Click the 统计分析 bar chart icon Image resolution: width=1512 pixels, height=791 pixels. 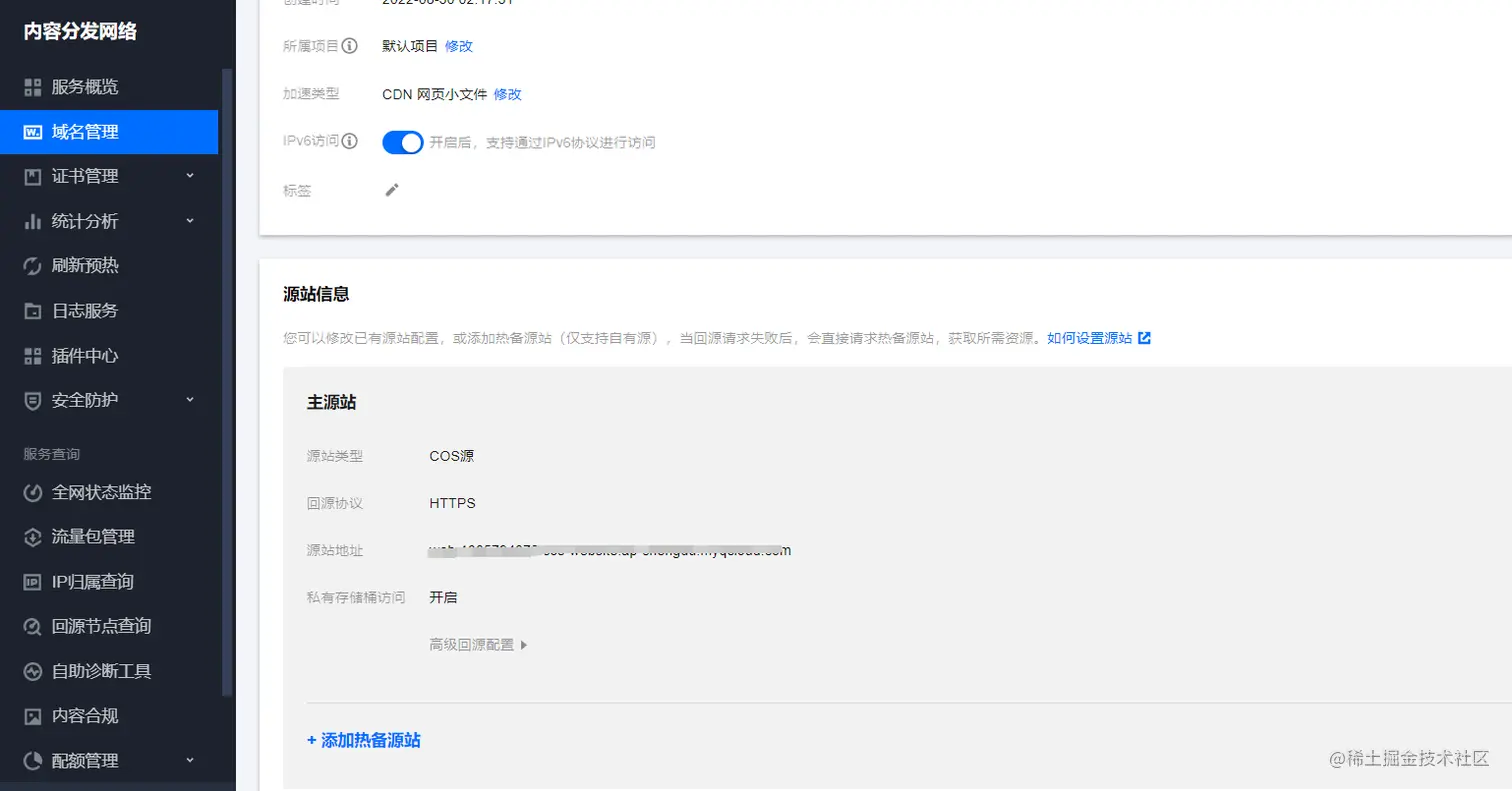(33, 221)
